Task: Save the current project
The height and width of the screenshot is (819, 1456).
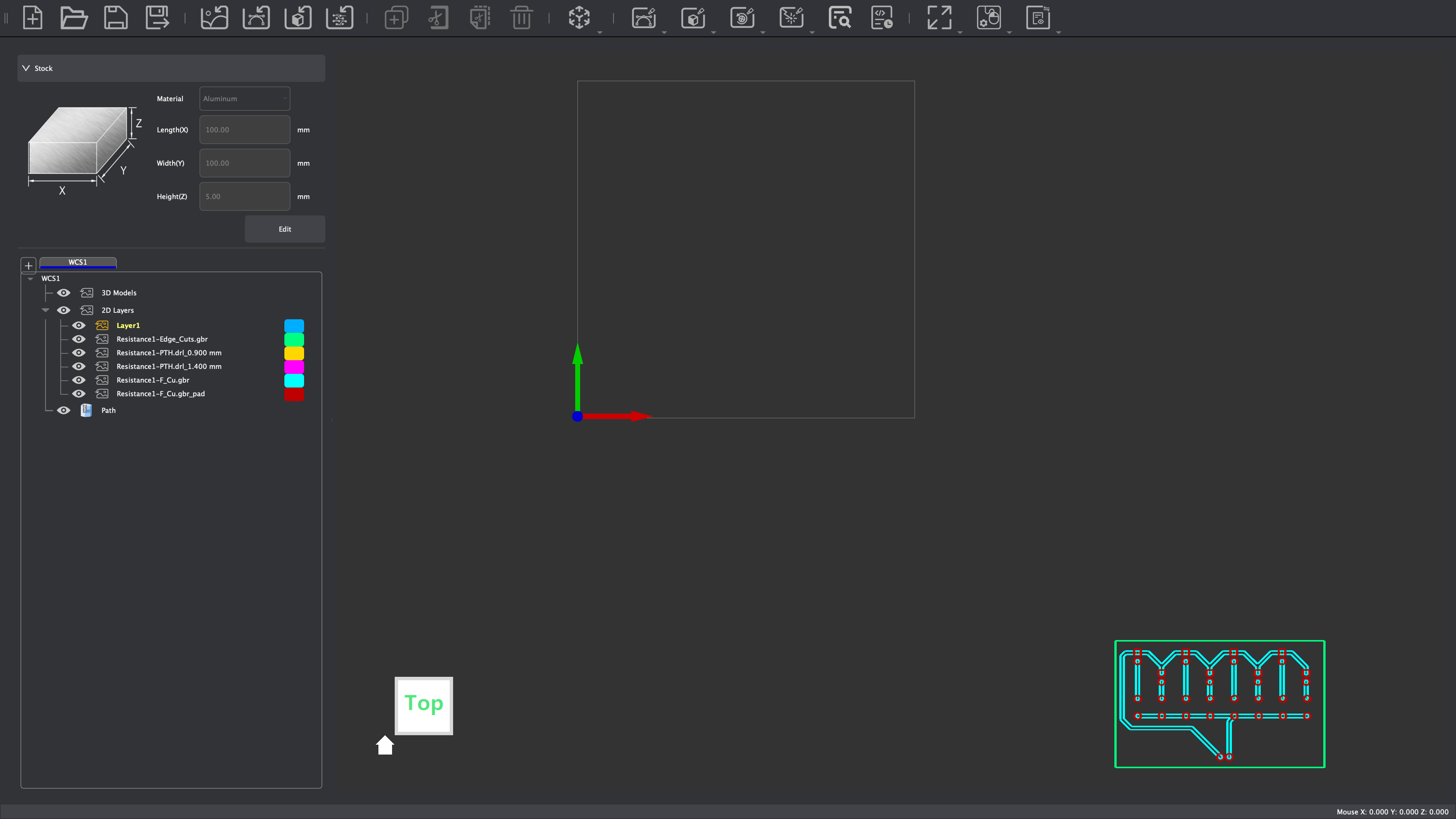Action: (x=115, y=17)
